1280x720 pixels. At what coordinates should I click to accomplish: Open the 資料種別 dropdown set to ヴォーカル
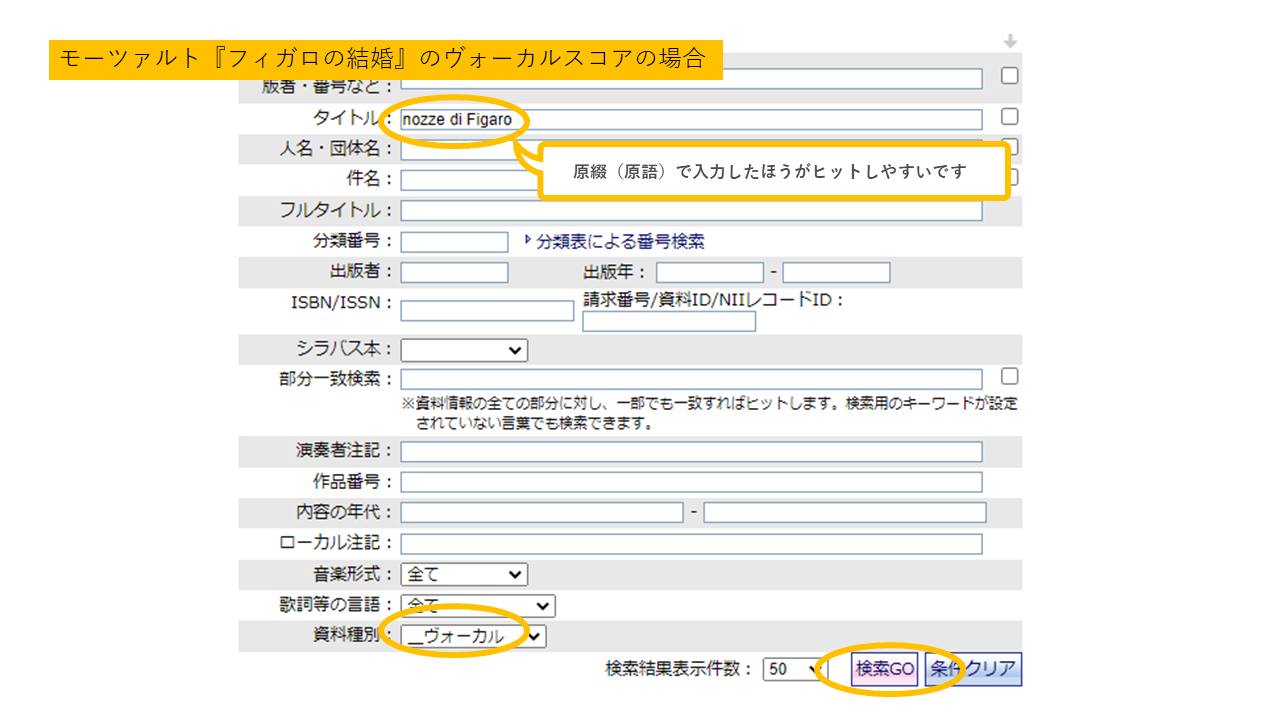[474, 637]
